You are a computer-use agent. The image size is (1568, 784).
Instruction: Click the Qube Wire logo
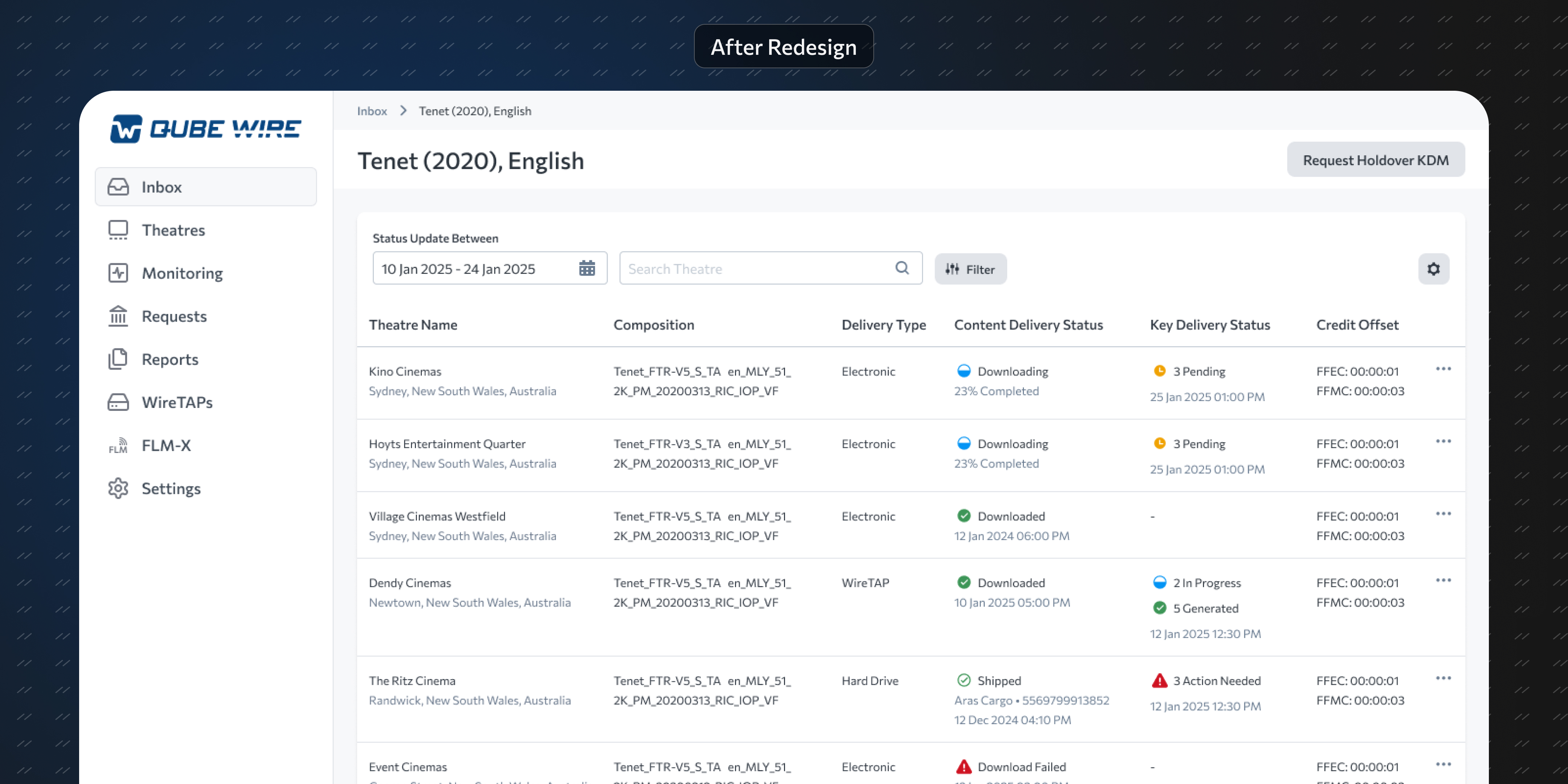coord(205,128)
